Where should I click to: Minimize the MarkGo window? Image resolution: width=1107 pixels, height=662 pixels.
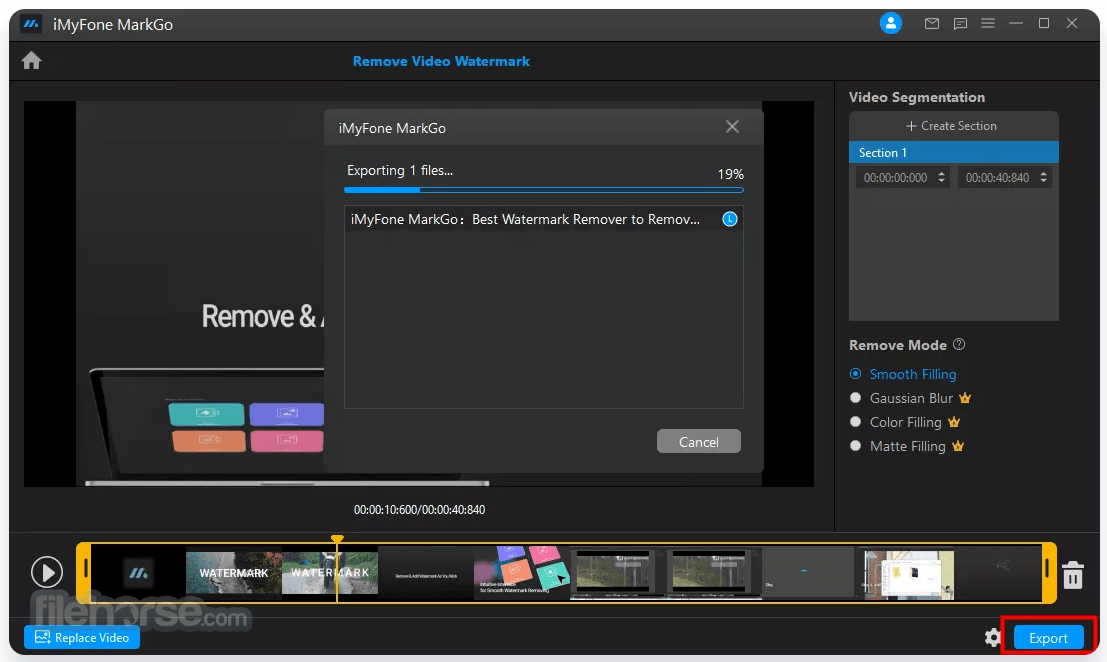click(x=1016, y=23)
